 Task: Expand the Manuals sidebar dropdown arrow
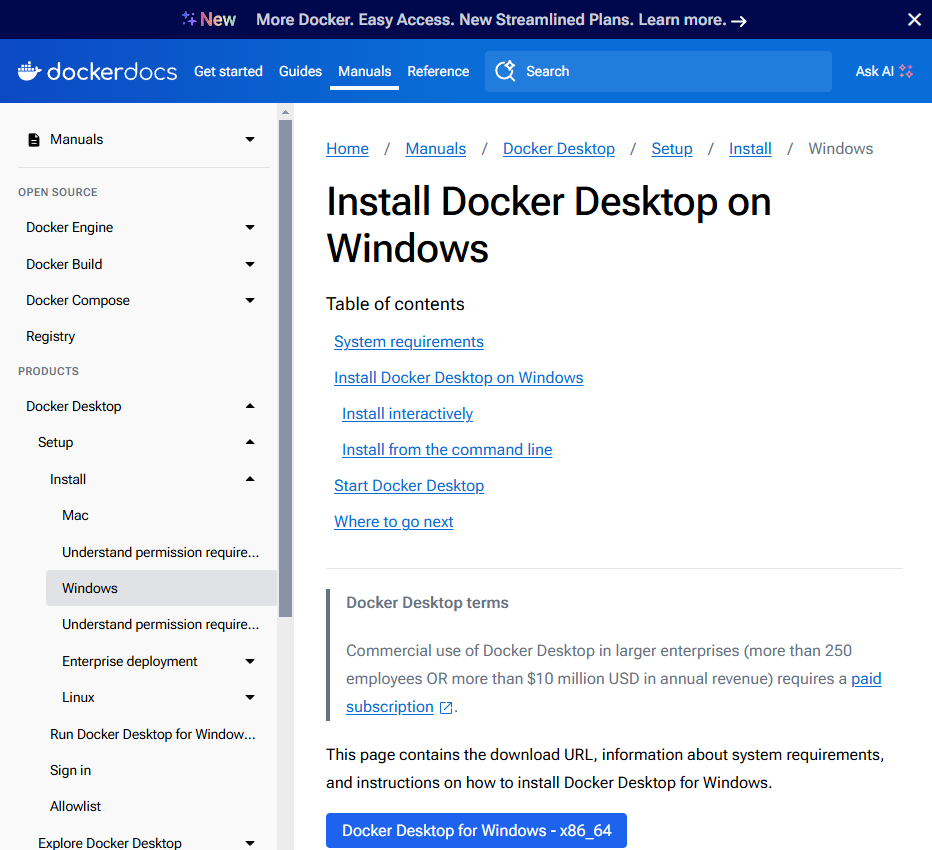click(x=250, y=139)
